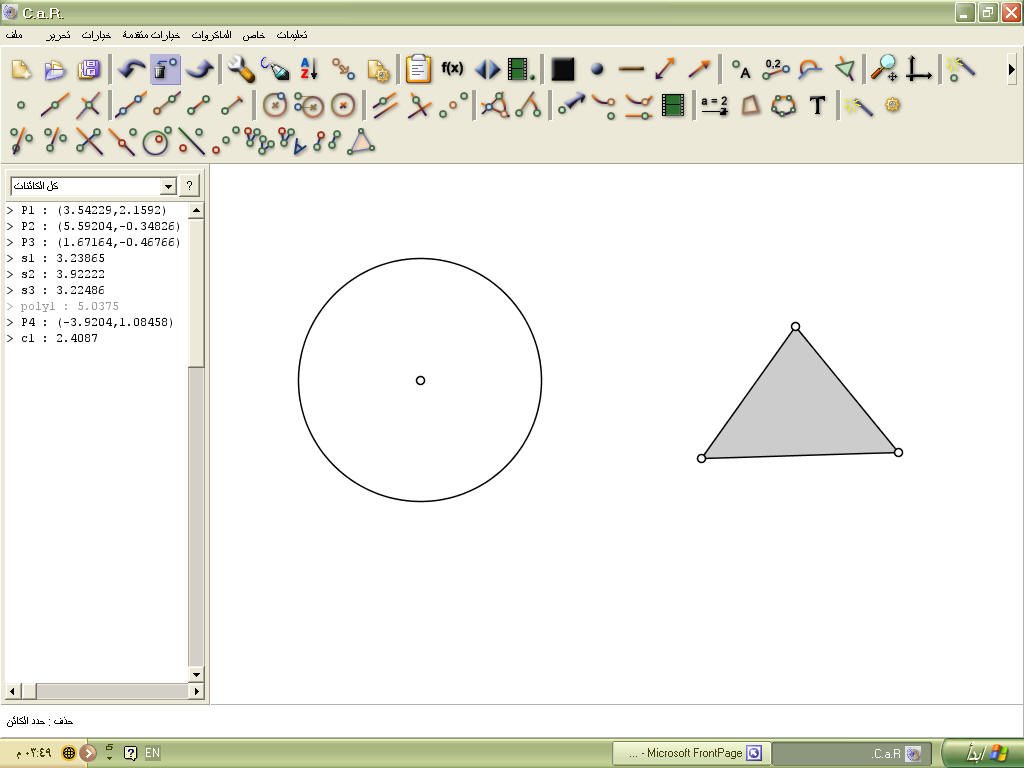Open the تحرير (Edit) menu
Viewport: 1024px width, 768px height.
pyautogui.click(x=58, y=35)
